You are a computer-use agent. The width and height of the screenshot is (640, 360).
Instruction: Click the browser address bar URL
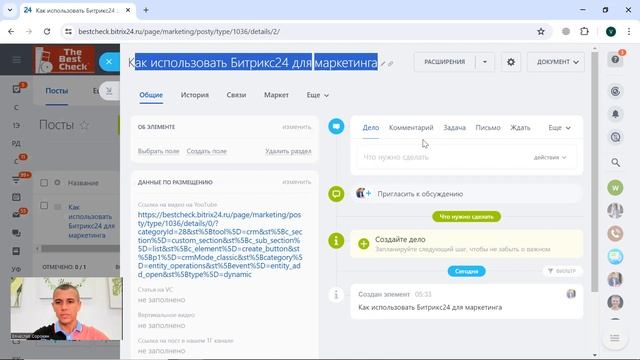179,31
